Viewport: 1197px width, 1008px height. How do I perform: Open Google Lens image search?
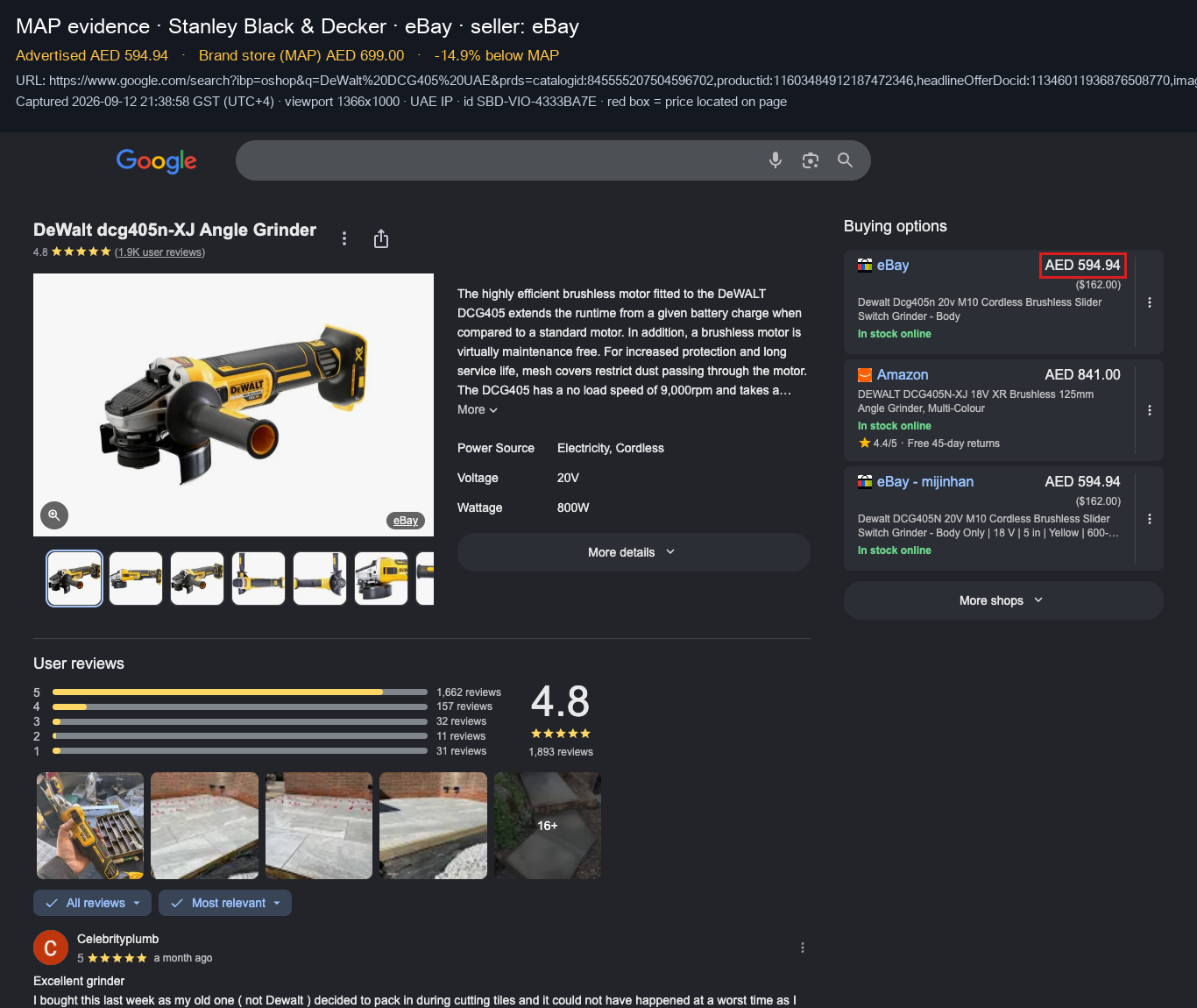pos(811,160)
